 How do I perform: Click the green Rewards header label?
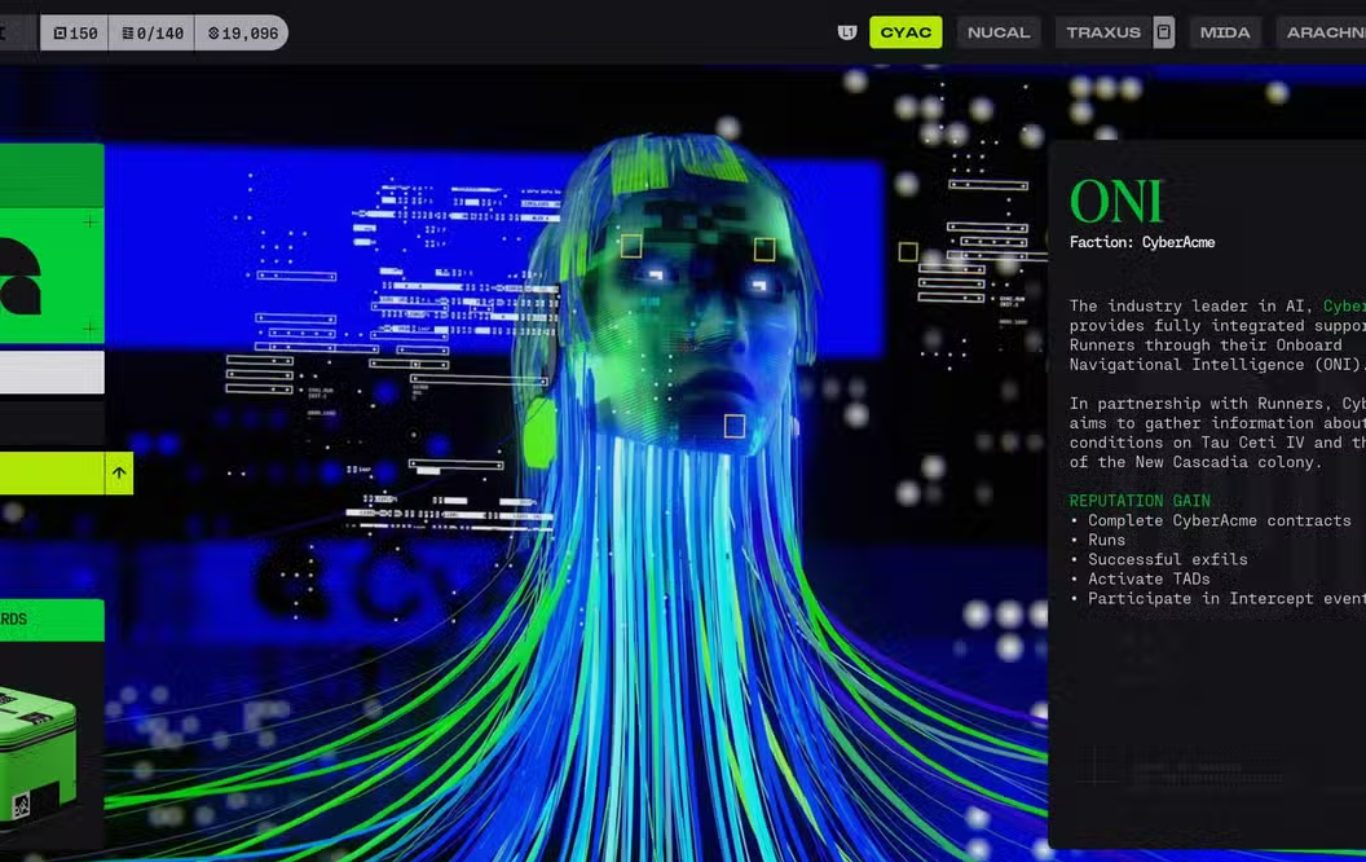(x=50, y=620)
